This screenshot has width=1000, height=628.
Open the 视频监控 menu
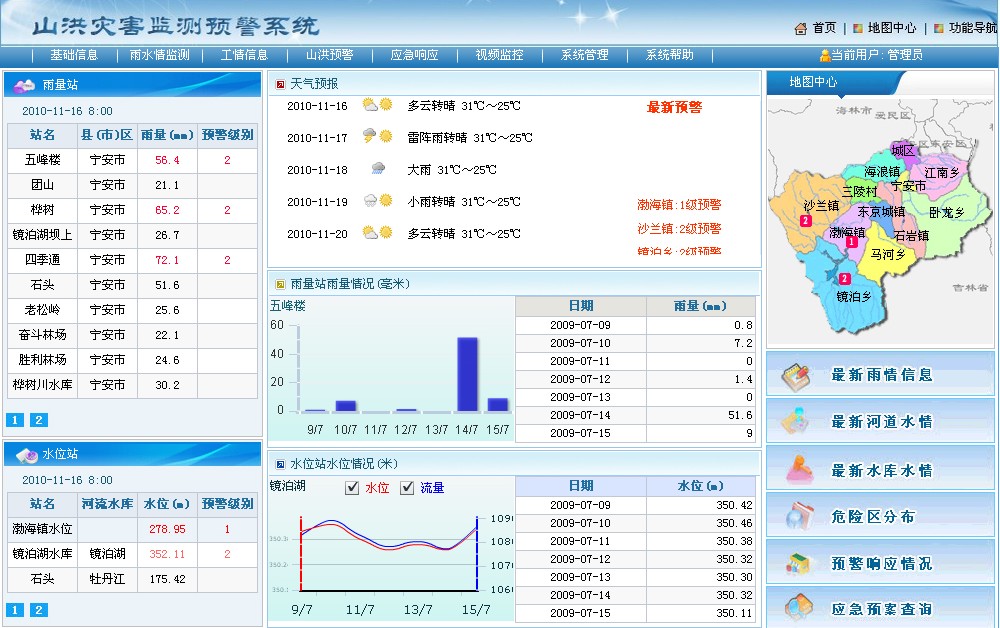tap(499, 55)
